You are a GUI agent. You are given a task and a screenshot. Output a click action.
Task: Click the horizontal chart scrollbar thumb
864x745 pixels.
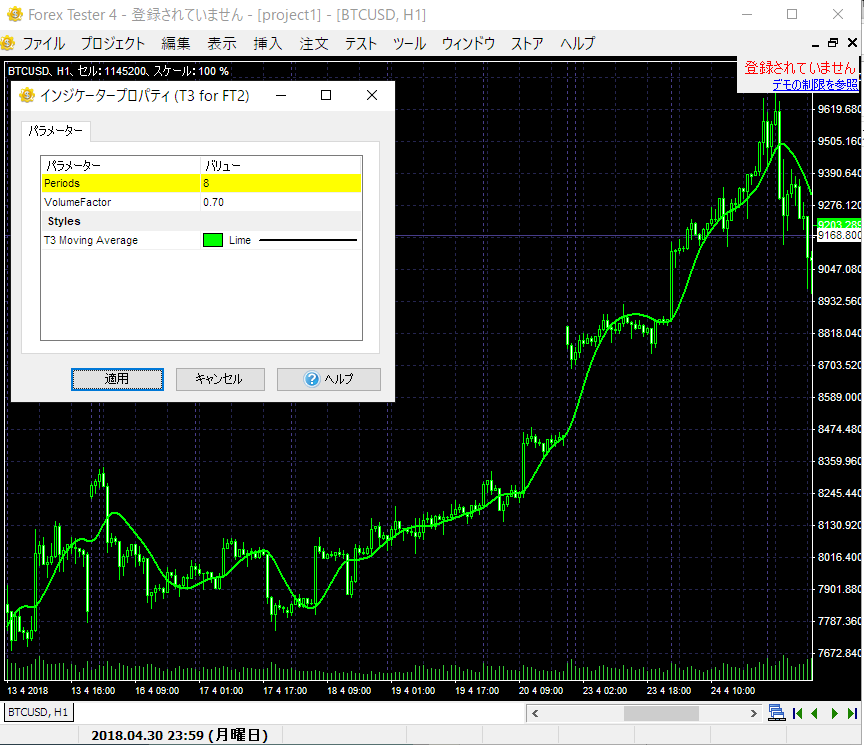click(661, 714)
